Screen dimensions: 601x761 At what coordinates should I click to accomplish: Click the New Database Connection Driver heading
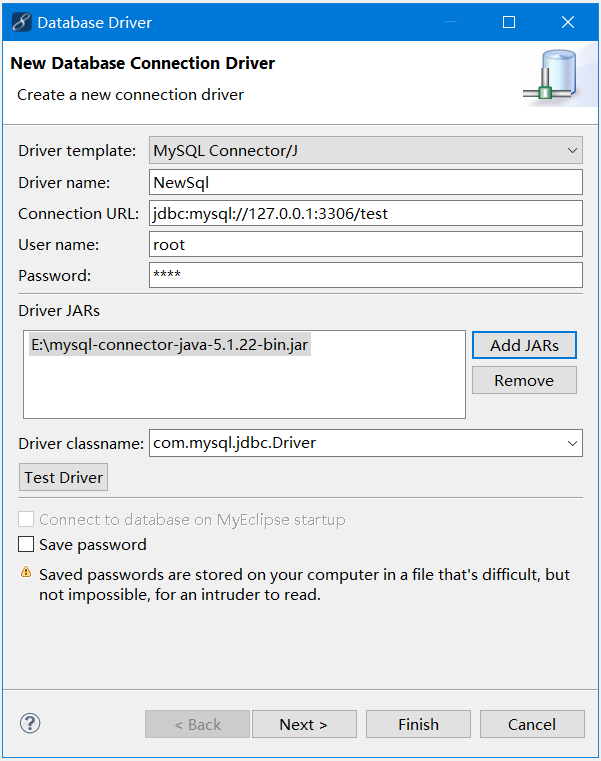pos(143,63)
